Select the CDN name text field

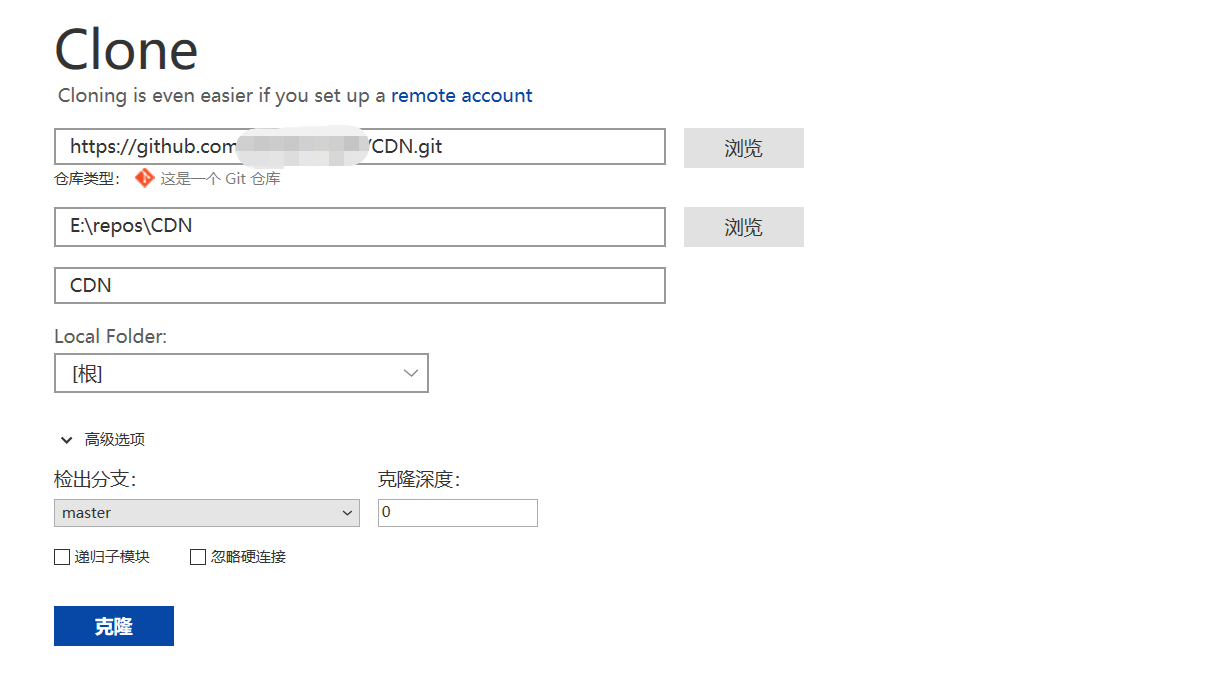point(359,286)
